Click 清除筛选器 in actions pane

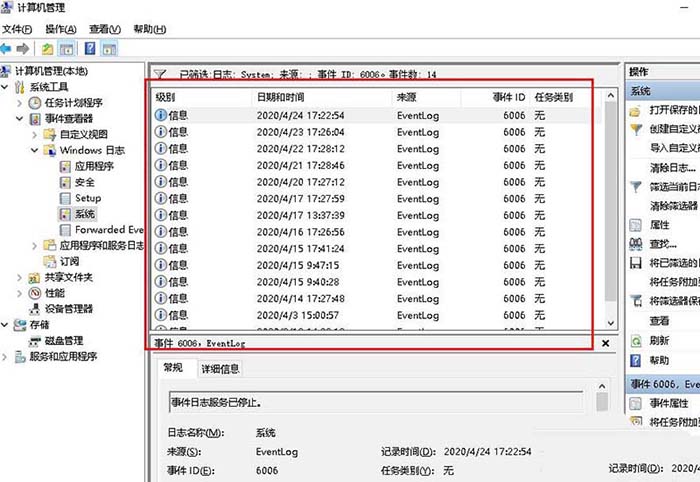[x=673, y=206]
